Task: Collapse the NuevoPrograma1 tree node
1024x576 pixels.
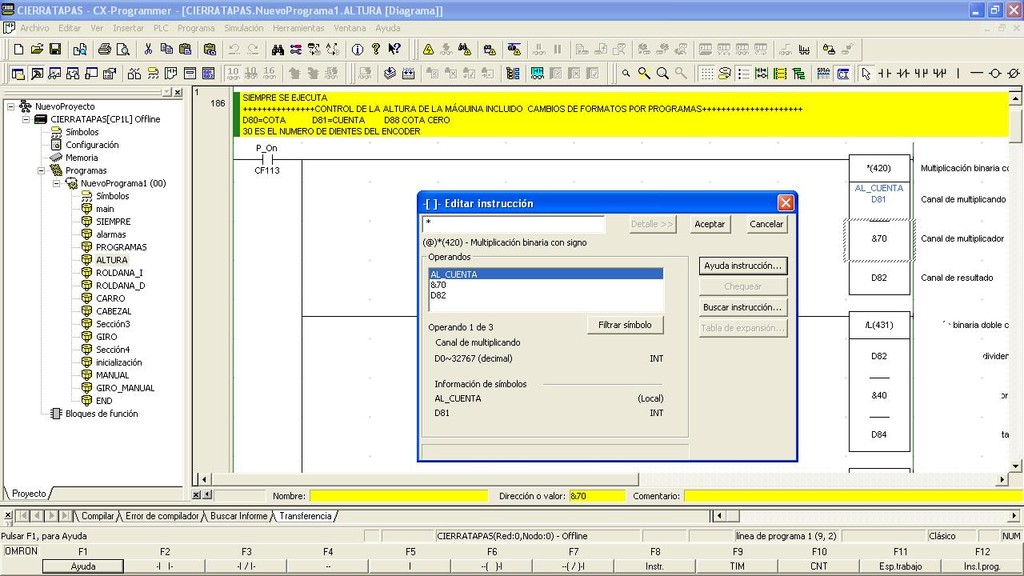Action: coord(55,184)
